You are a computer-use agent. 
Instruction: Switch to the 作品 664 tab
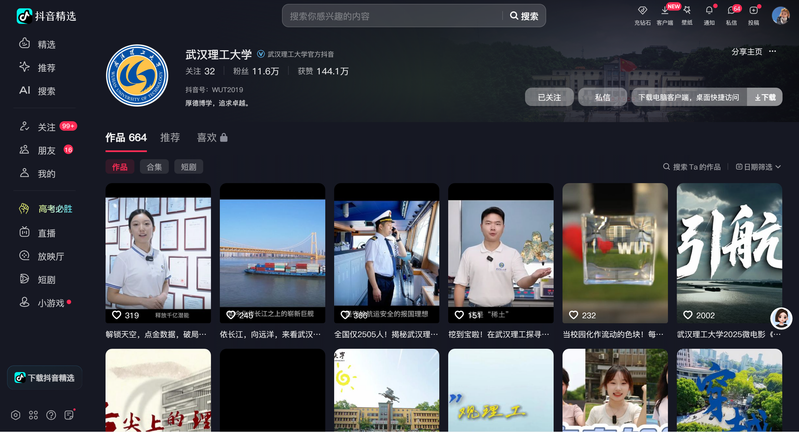[126, 138]
